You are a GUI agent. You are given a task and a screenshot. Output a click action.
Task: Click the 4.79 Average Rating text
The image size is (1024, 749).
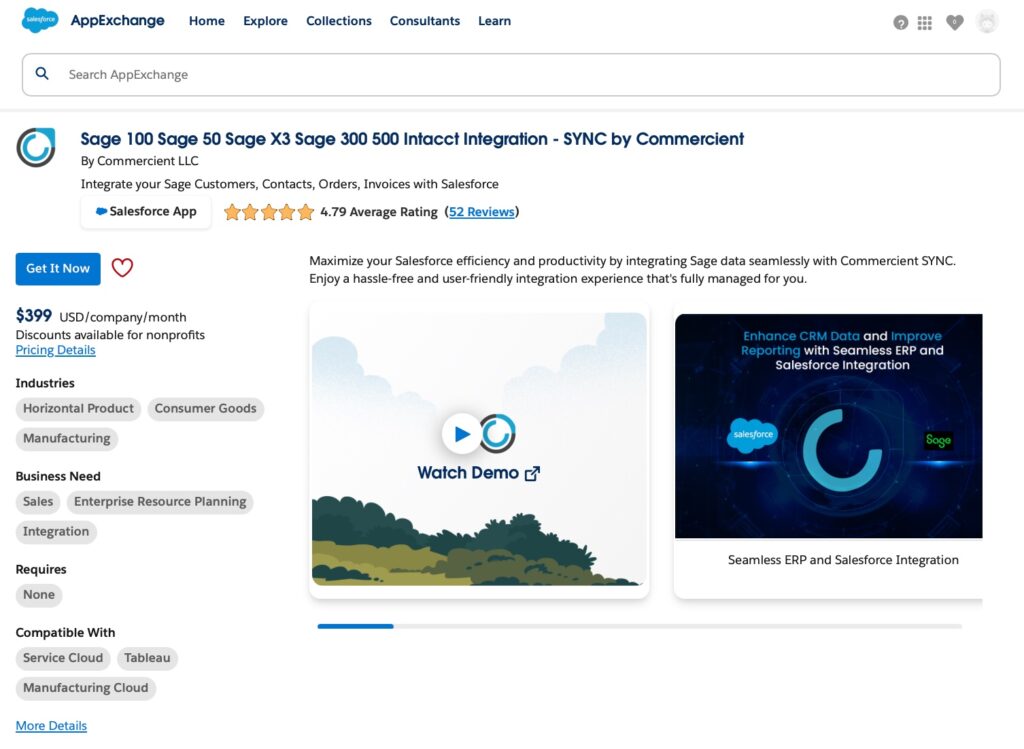[379, 212]
